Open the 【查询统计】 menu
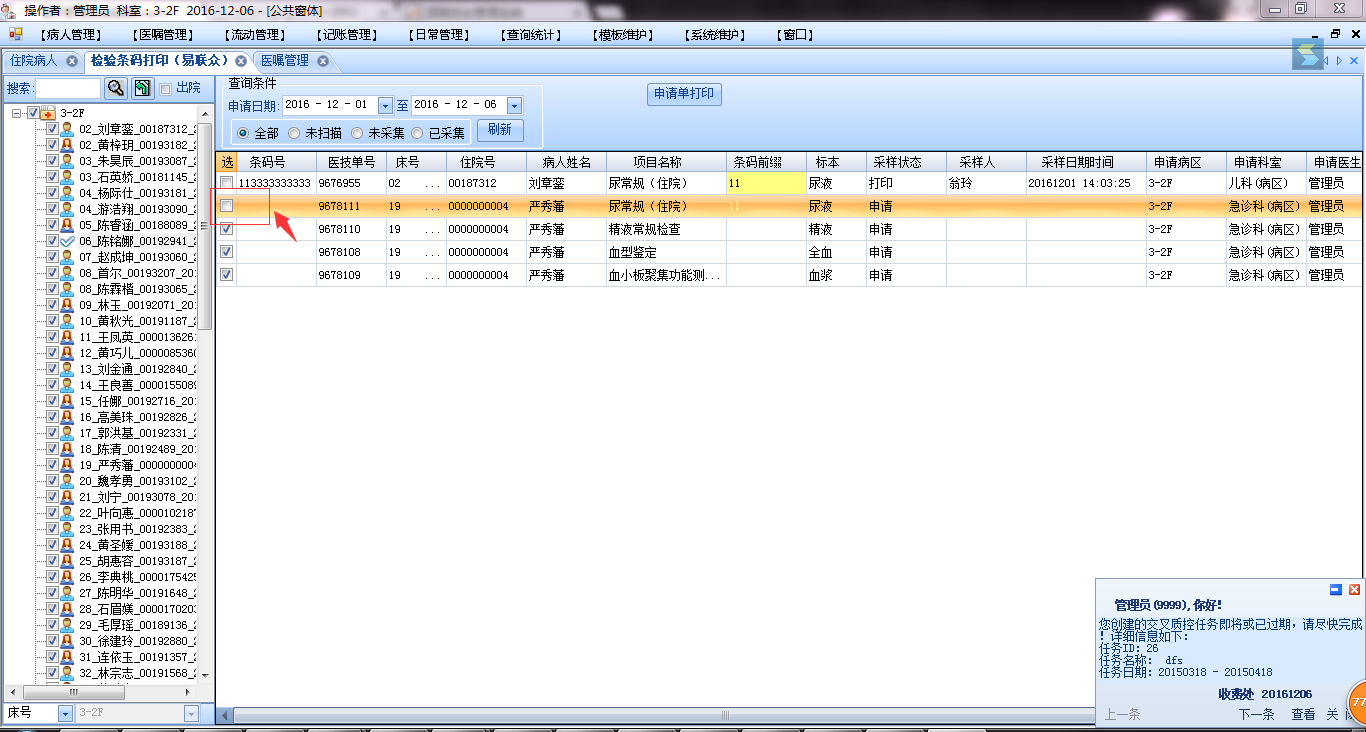Screen dimensions: 1366x732 pos(529,35)
